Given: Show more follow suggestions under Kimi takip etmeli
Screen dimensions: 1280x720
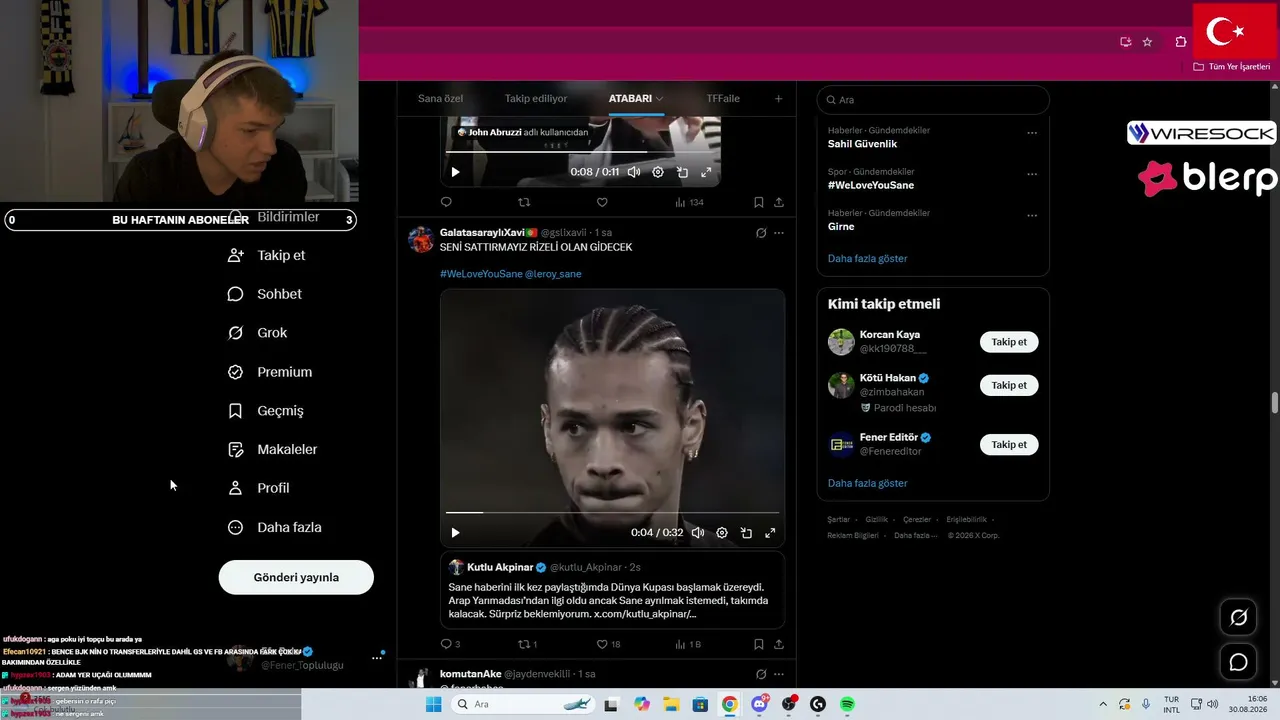Looking at the screenshot, I should 868,483.
